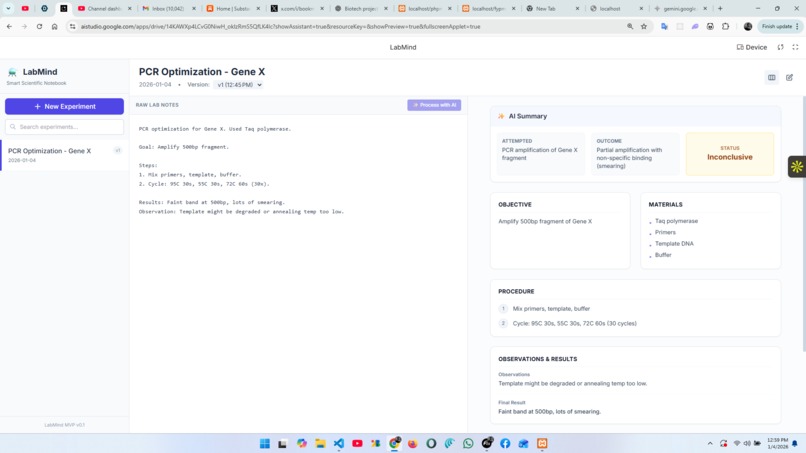Select PCR Optimization - Gene X experiment entry
The image size is (806, 453).
pos(64,155)
